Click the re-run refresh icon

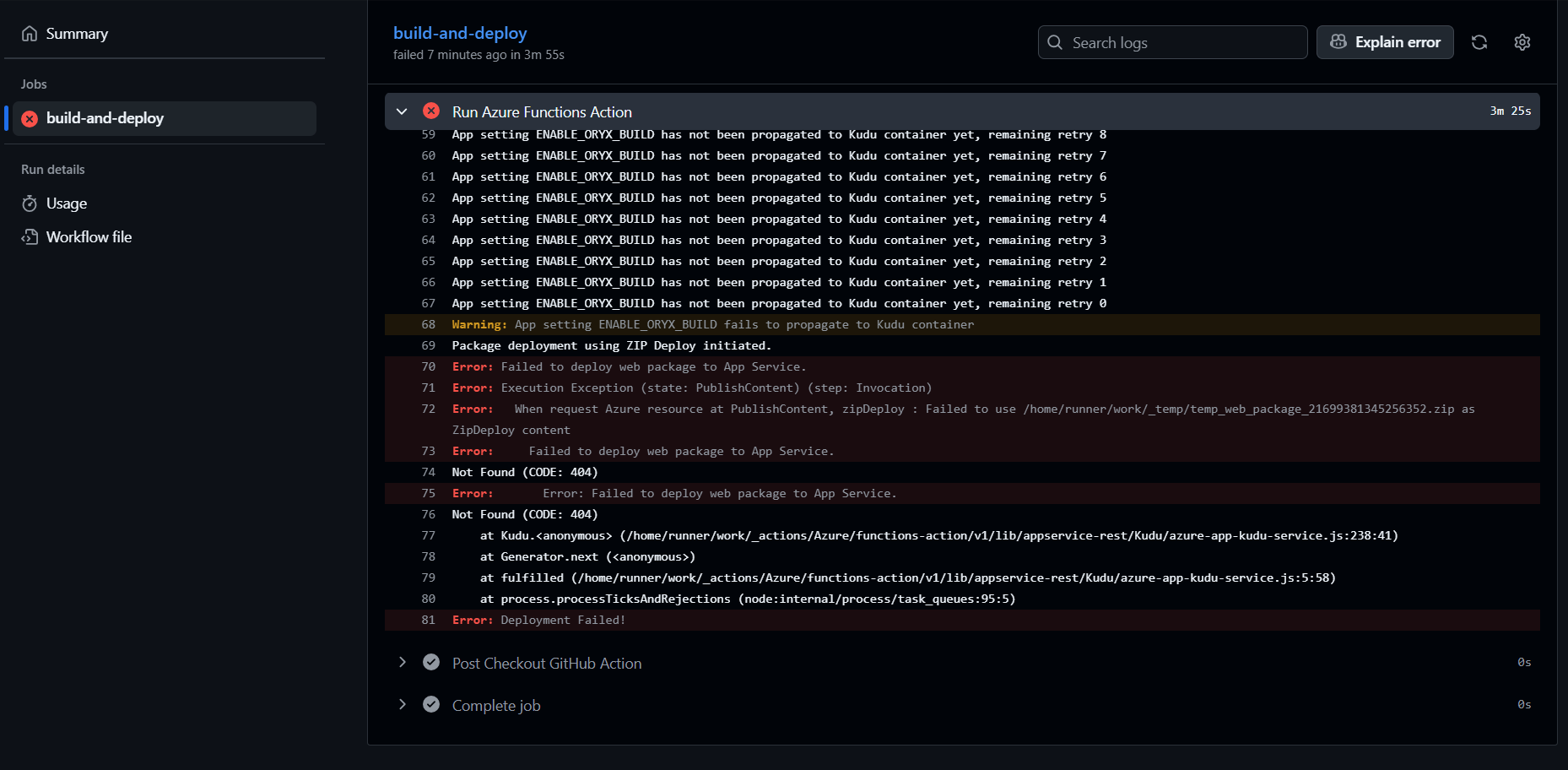click(x=1479, y=41)
